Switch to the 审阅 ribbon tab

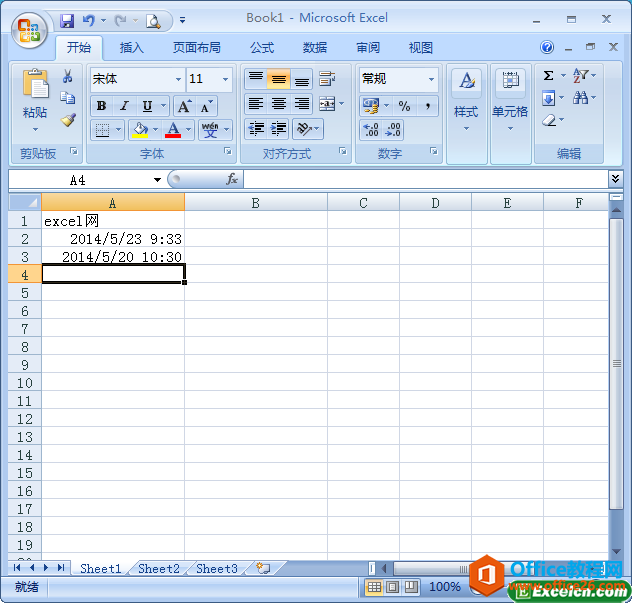pyautogui.click(x=368, y=48)
